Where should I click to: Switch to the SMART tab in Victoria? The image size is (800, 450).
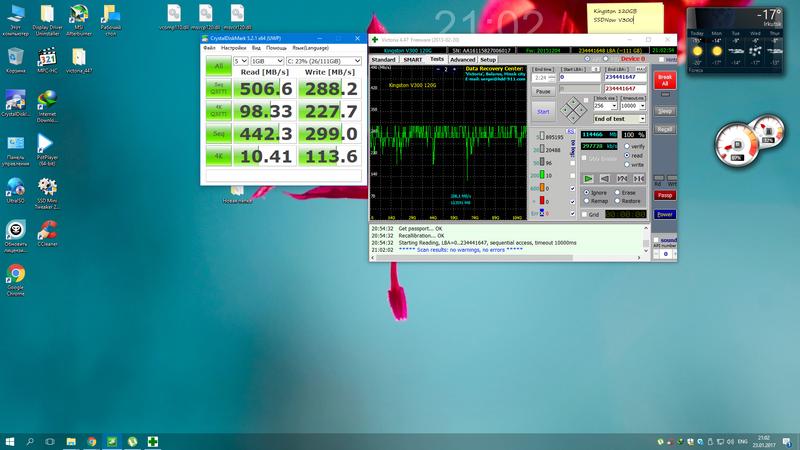pyautogui.click(x=413, y=60)
